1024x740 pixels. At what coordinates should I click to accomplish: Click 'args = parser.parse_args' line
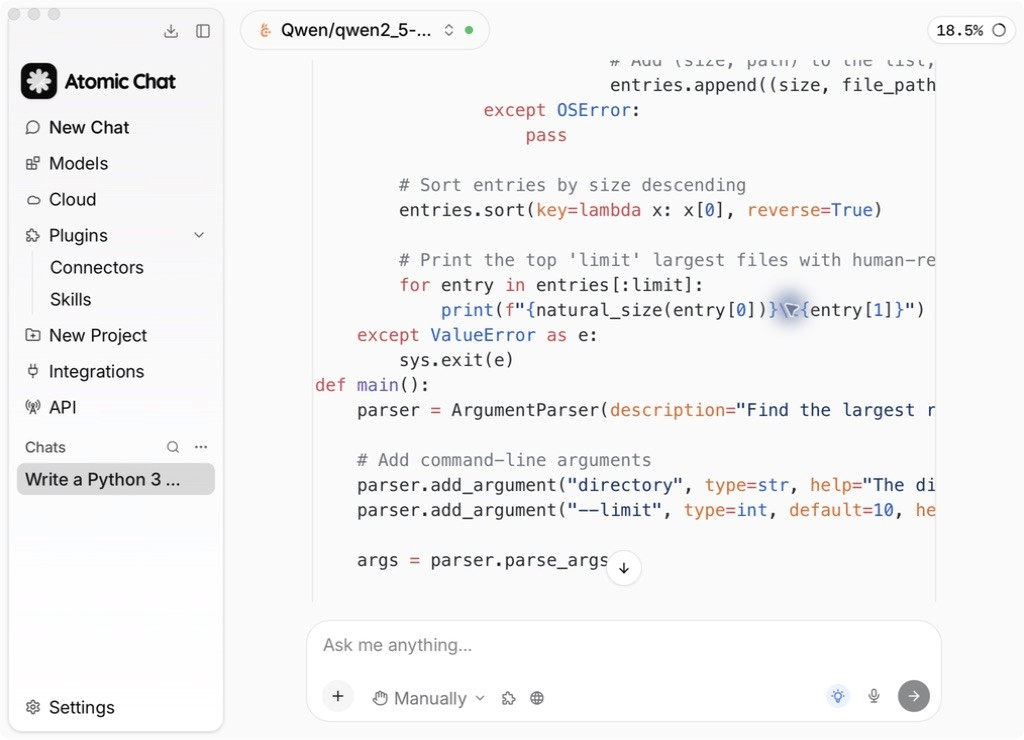tap(483, 560)
